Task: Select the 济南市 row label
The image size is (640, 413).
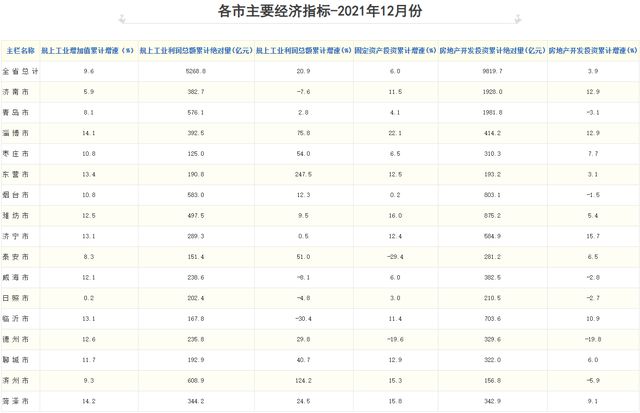Action: [x=16, y=92]
